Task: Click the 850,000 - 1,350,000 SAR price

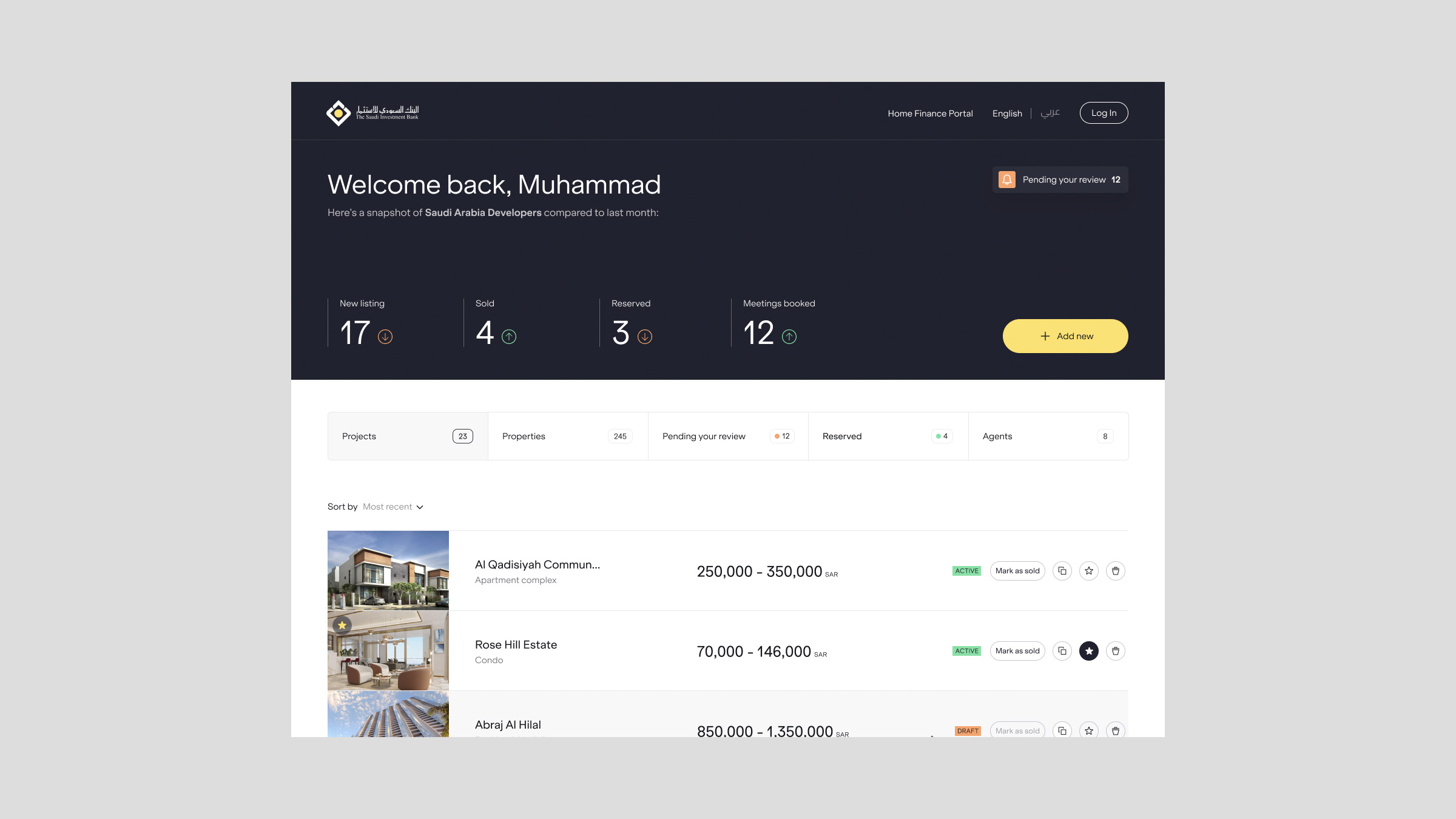Action: click(x=773, y=730)
